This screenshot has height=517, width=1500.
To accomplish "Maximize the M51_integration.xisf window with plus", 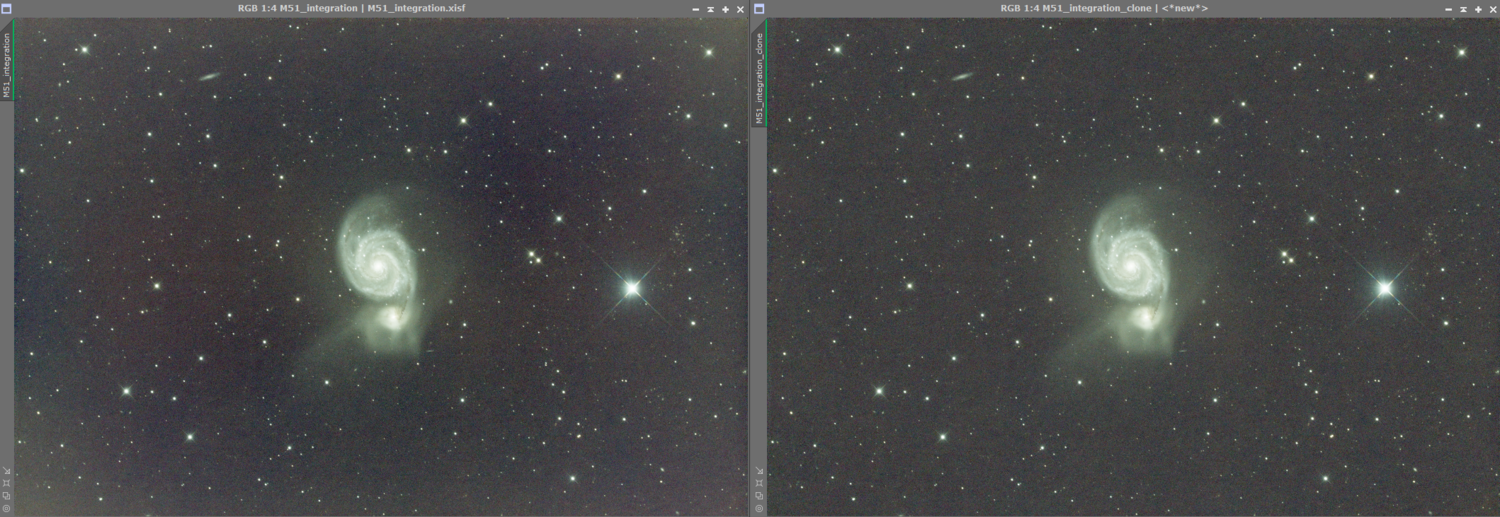I will click(725, 9).
